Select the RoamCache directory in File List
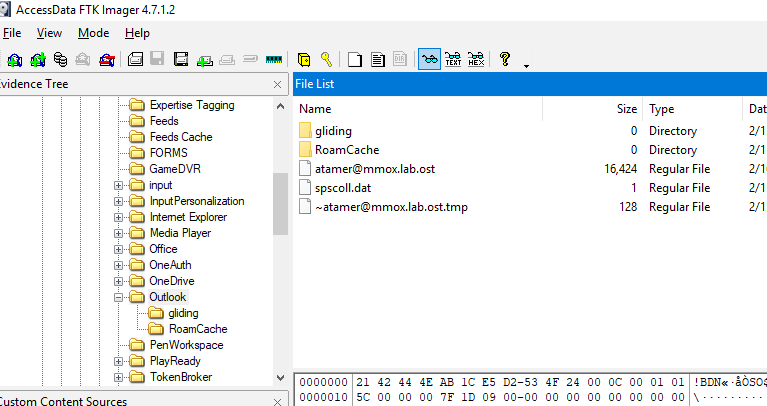Viewport: 767px width, 406px height. [347, 150]
